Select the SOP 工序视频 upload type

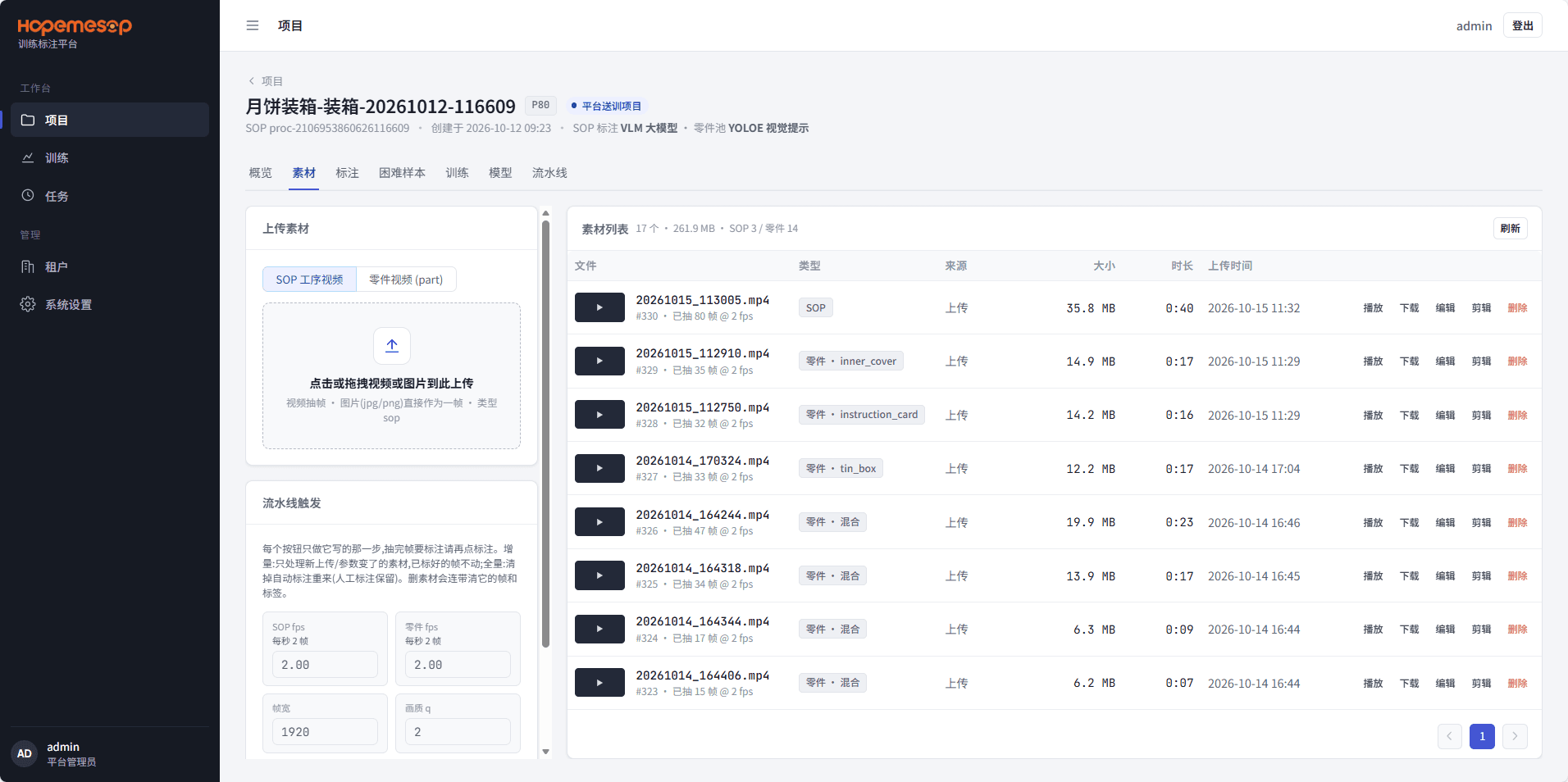pos(309,280)
